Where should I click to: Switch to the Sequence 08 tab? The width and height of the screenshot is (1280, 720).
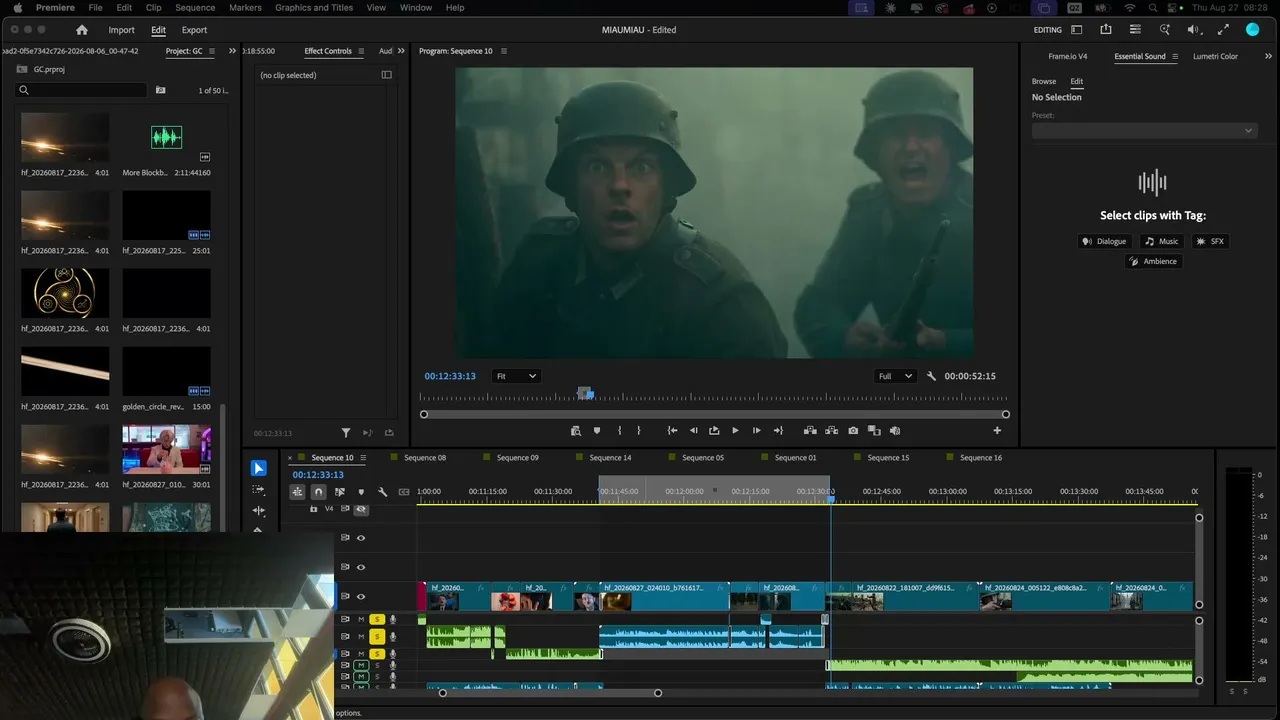click(x=425, y=458)
